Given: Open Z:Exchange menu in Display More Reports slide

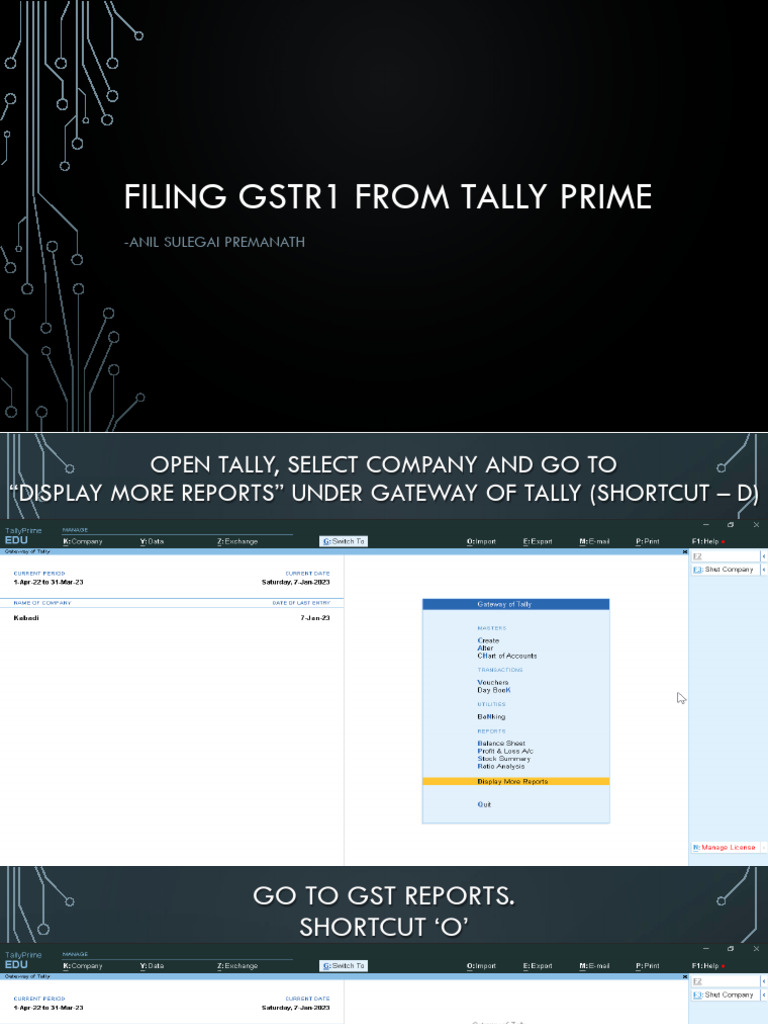Looking at the screenshot, I should pos(238,541).
